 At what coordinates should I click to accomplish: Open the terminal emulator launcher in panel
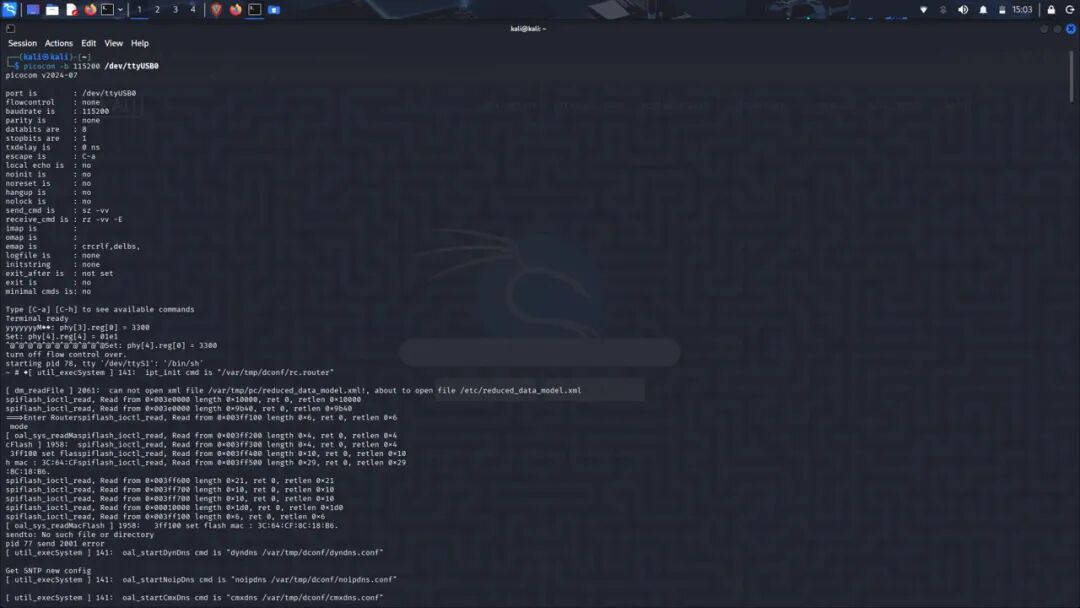[108, 10]
